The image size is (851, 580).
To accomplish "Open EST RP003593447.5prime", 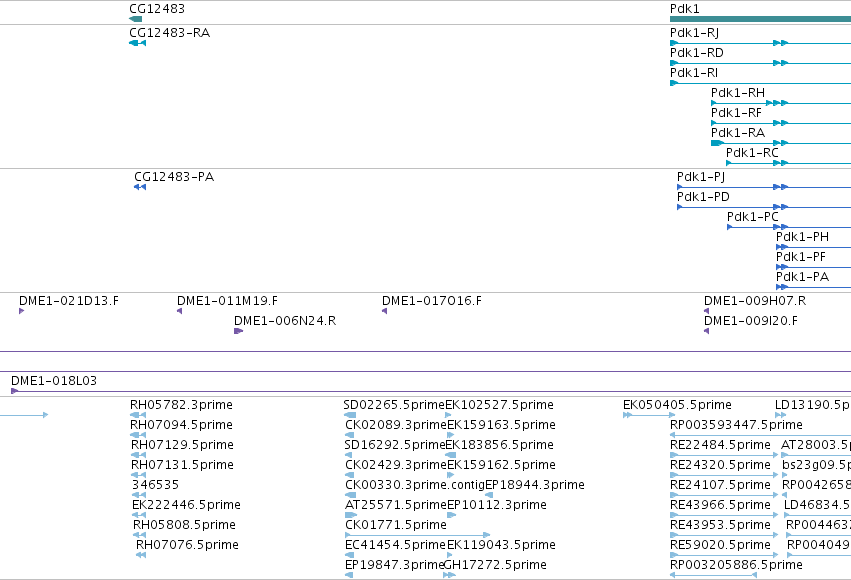I will click(x=736, y=425).
